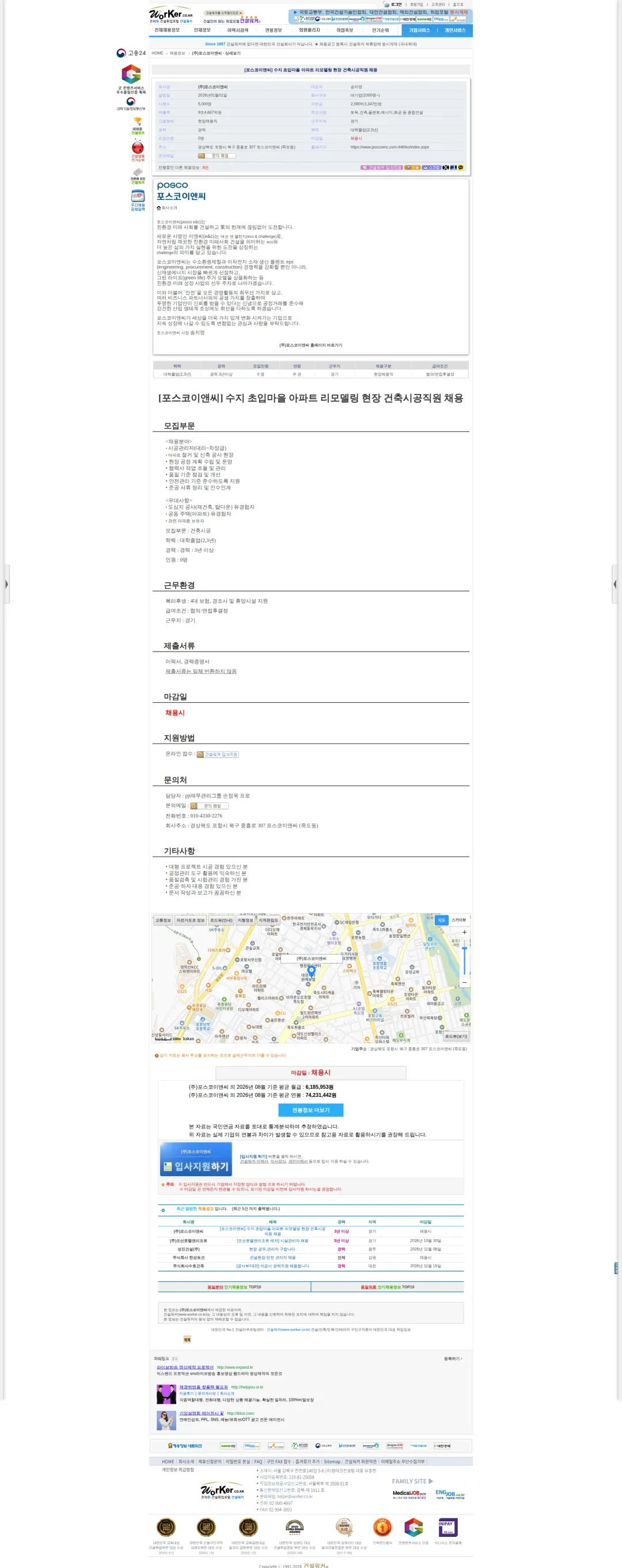Click the ENGJOB family site logo
Viewport: 622px width, 1568px height.
click(450, 1494)
